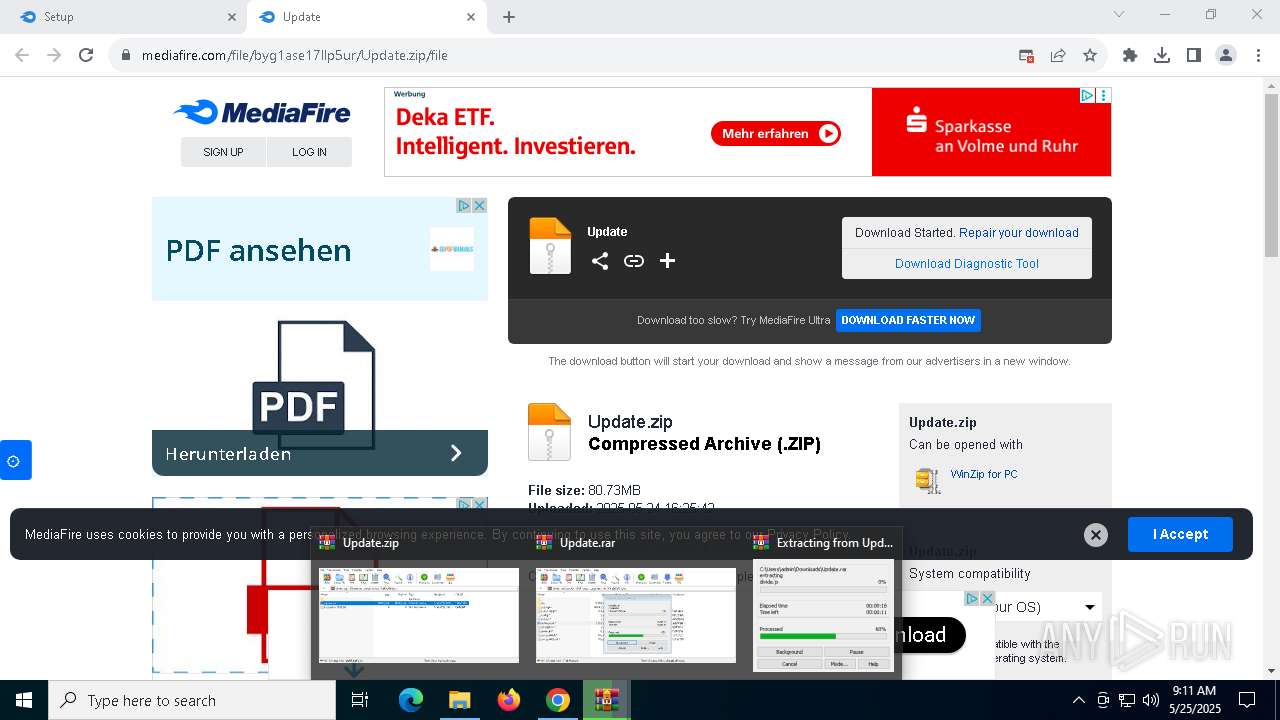
Task: Click WinZip for PC link
Action: click(984, 474)
